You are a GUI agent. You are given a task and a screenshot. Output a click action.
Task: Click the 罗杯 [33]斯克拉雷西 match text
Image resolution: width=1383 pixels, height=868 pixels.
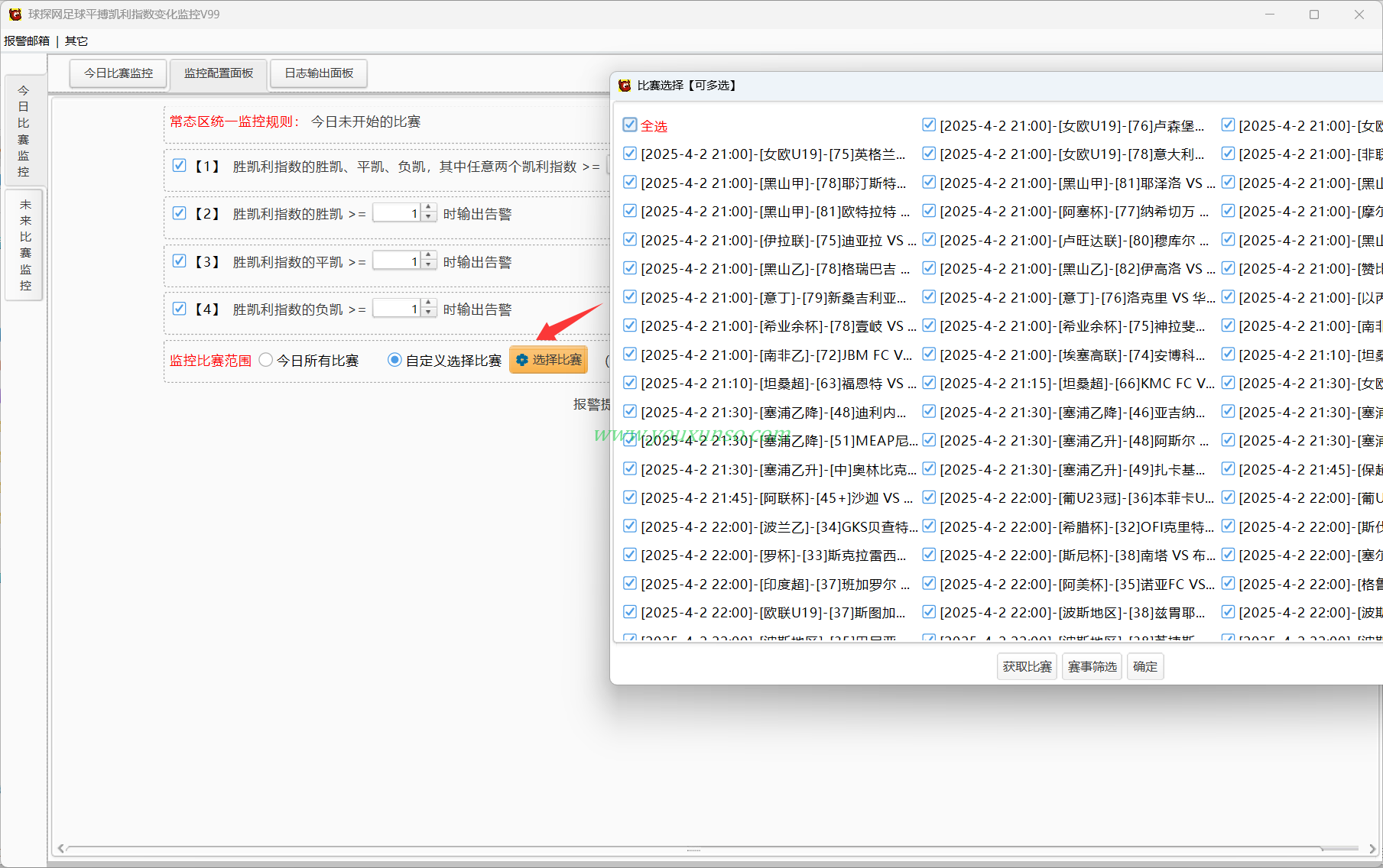pyautogui.click(x=774, y=555)
